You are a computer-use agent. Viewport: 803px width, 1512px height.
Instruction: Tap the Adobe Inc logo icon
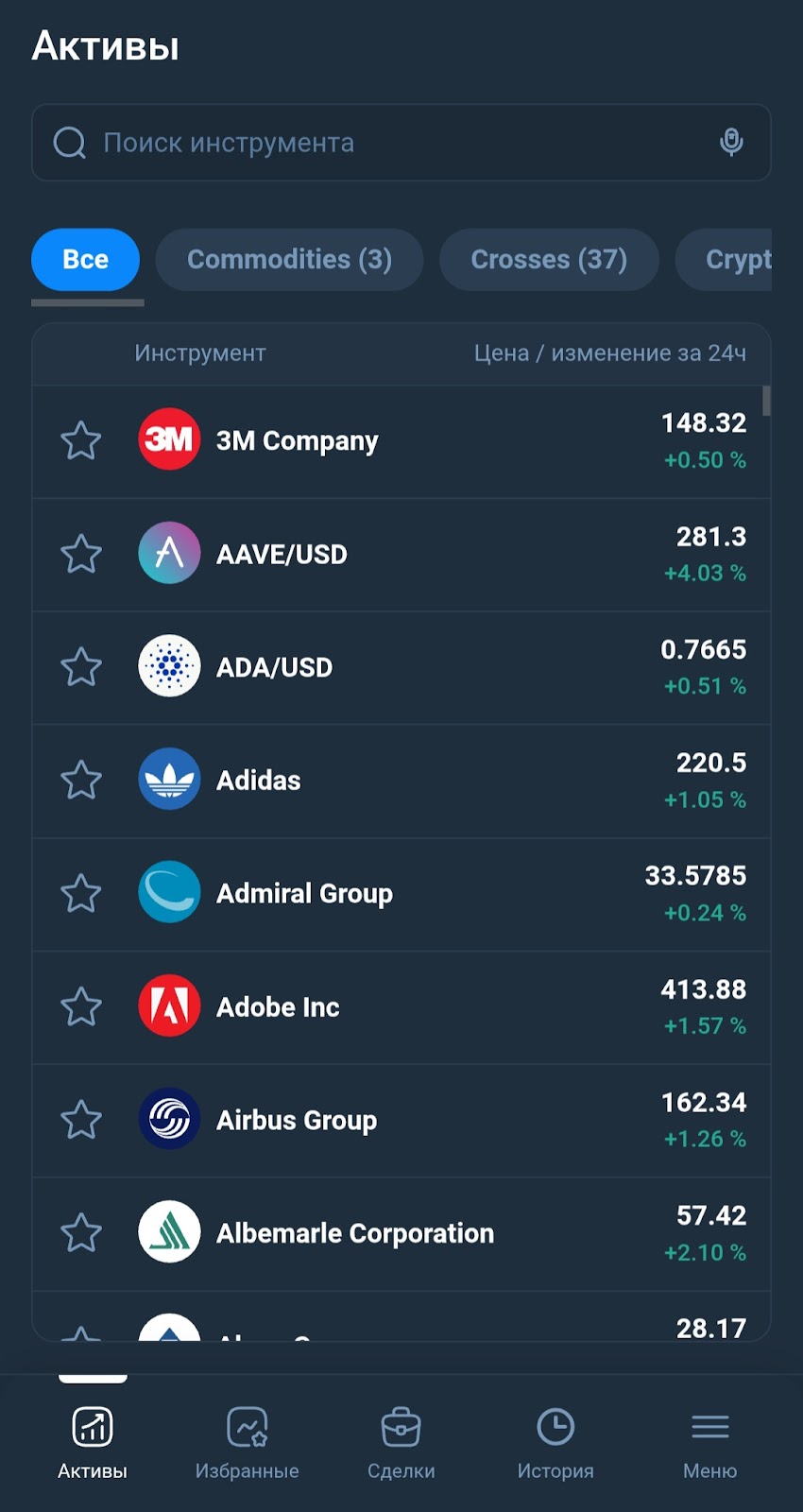pos(169,1005)
